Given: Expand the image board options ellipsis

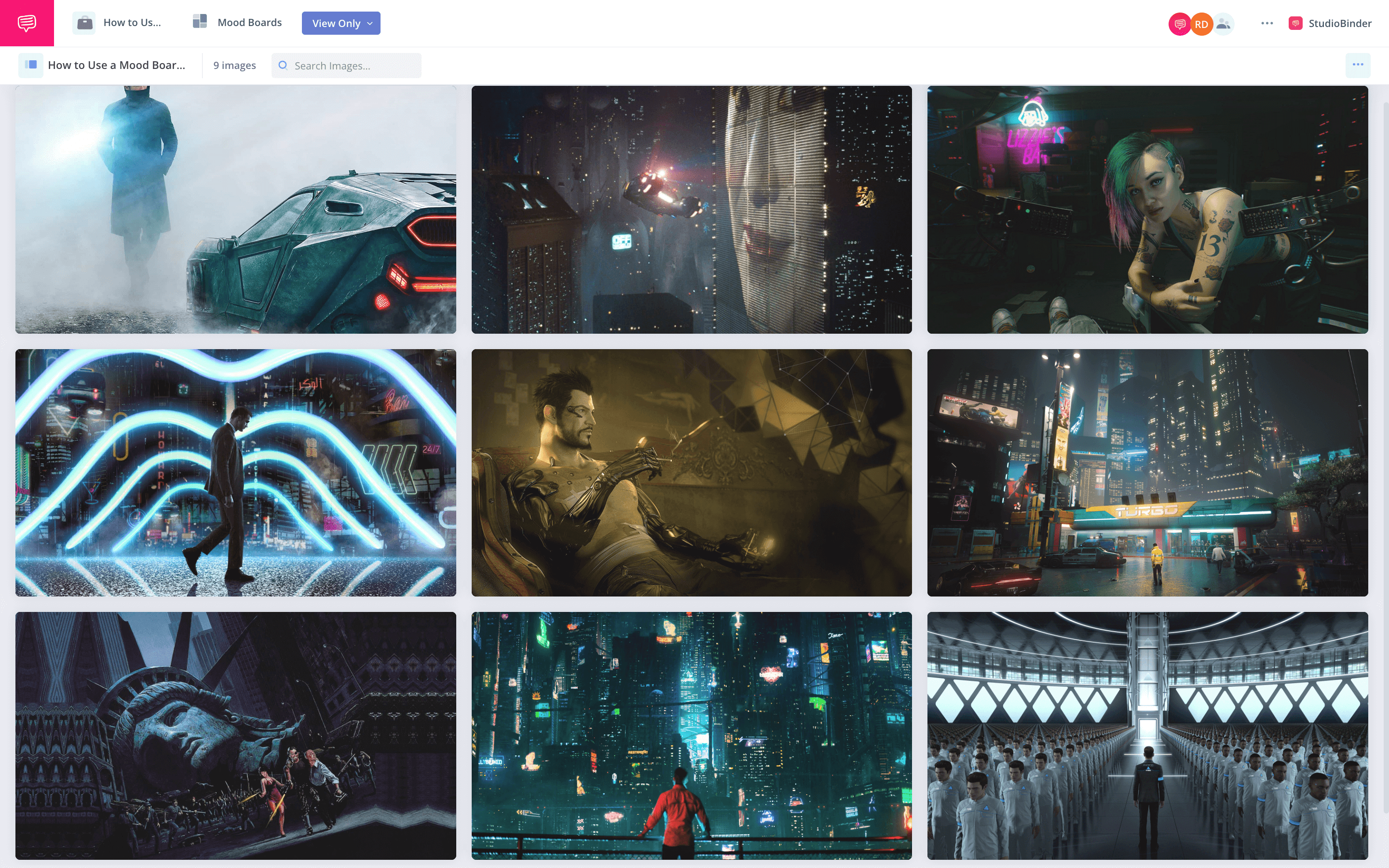Looking at the screenshot, I should [1358, 65].
